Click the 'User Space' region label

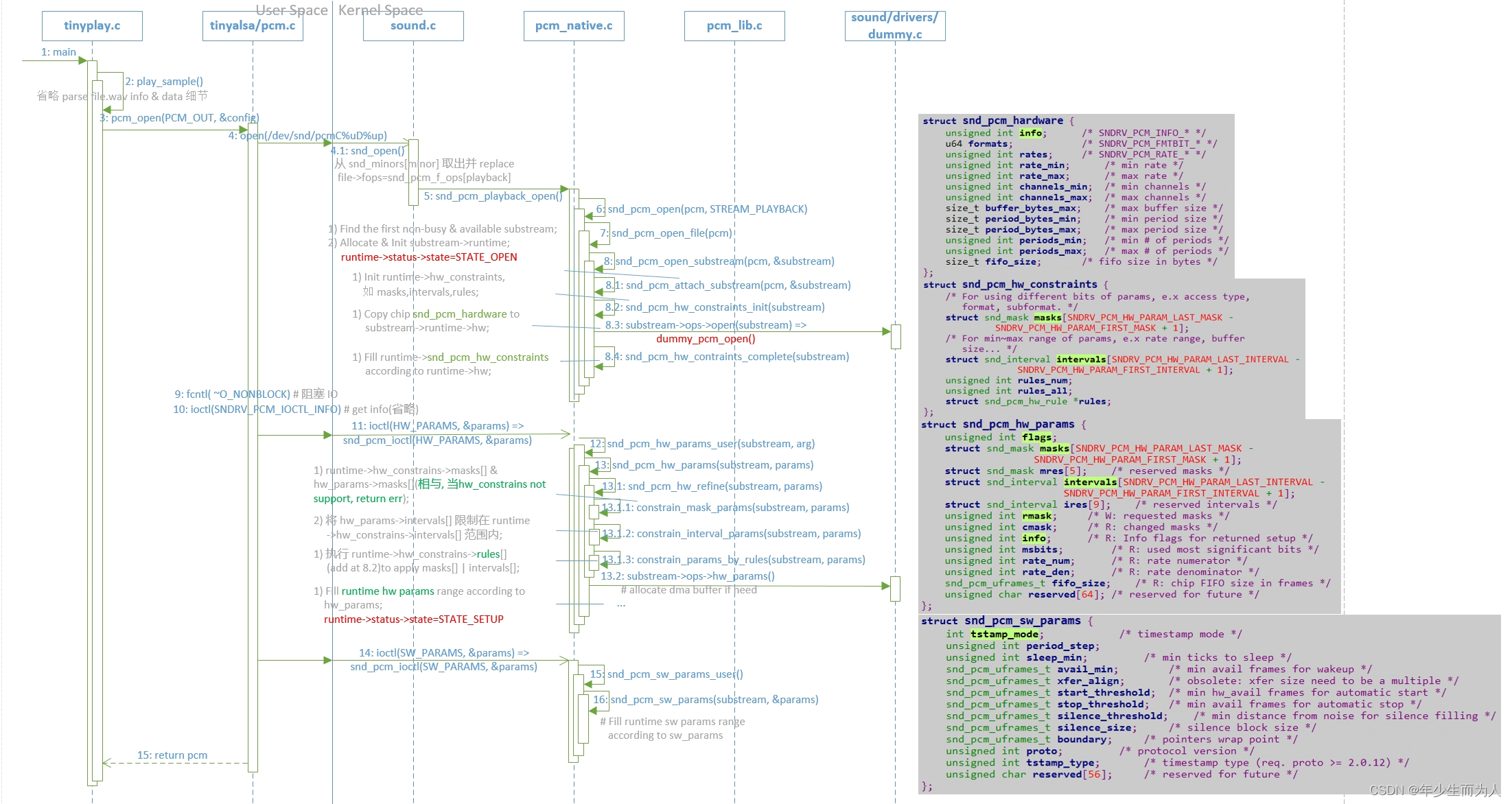click(x=292, y=10)
